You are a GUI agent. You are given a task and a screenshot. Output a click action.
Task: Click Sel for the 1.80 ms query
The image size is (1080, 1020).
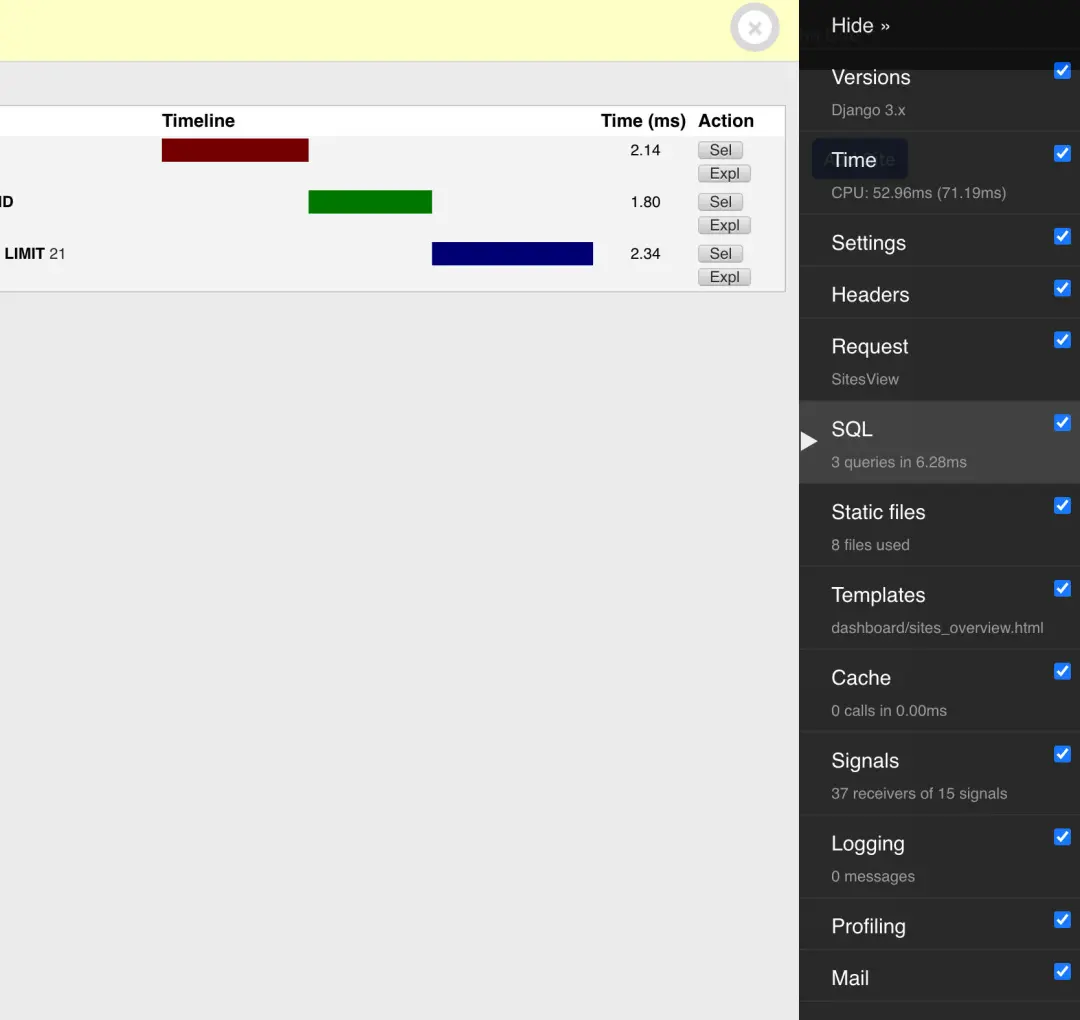click(x=720, y=202)
